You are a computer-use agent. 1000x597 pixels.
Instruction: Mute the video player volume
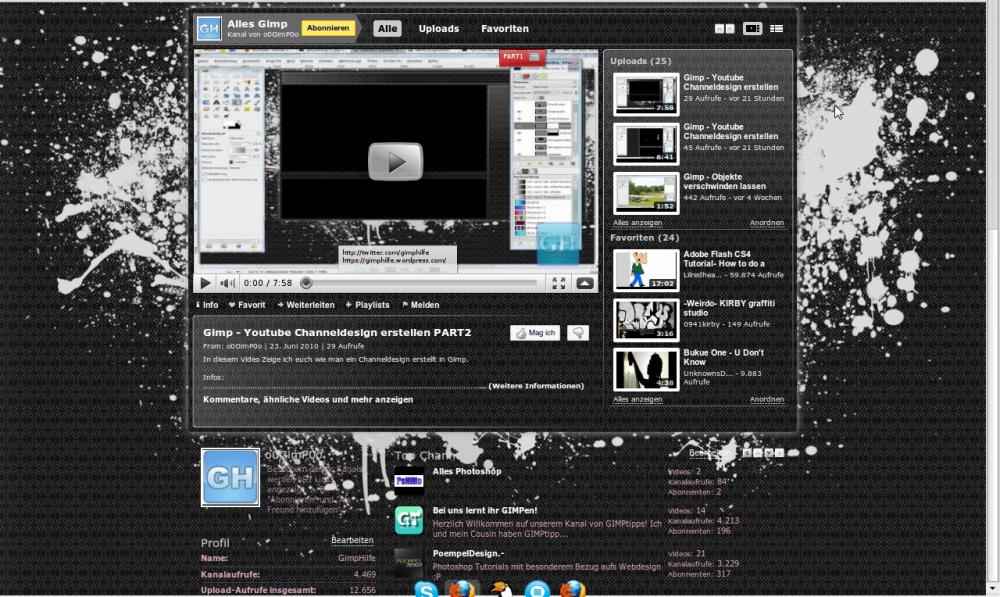(224, 282)
